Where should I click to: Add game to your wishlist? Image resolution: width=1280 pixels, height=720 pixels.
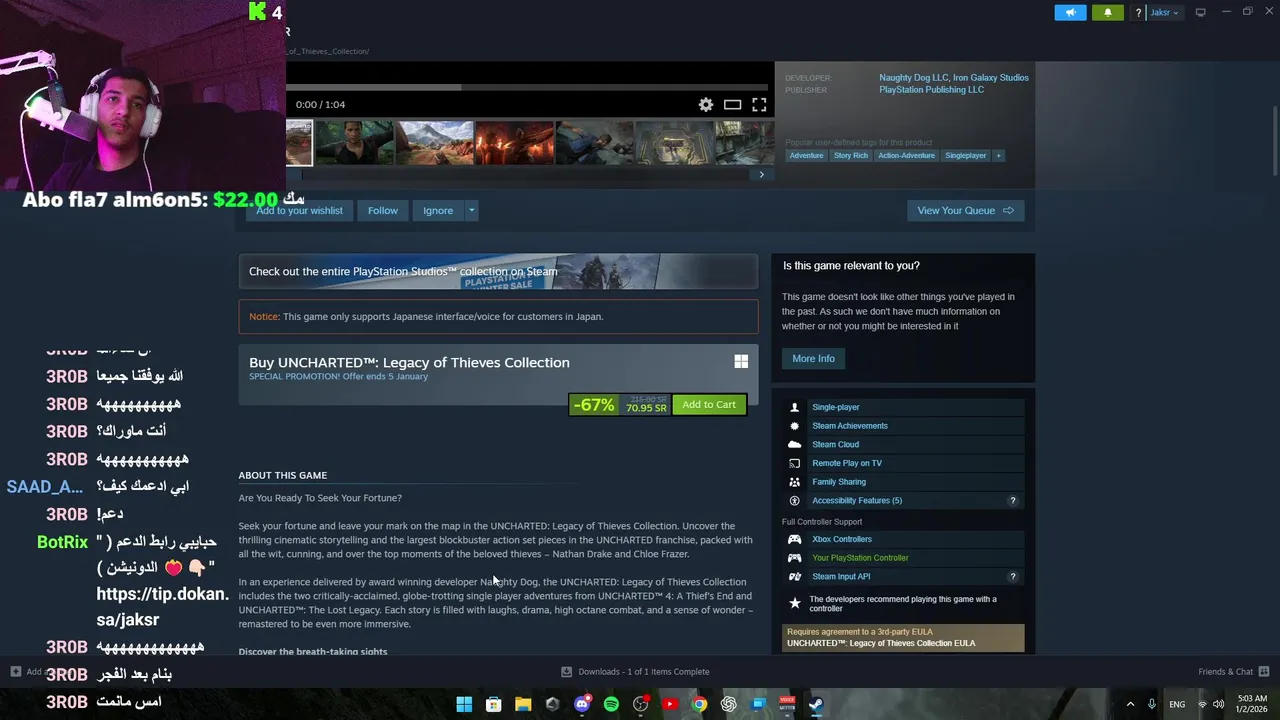coord(298,210)
